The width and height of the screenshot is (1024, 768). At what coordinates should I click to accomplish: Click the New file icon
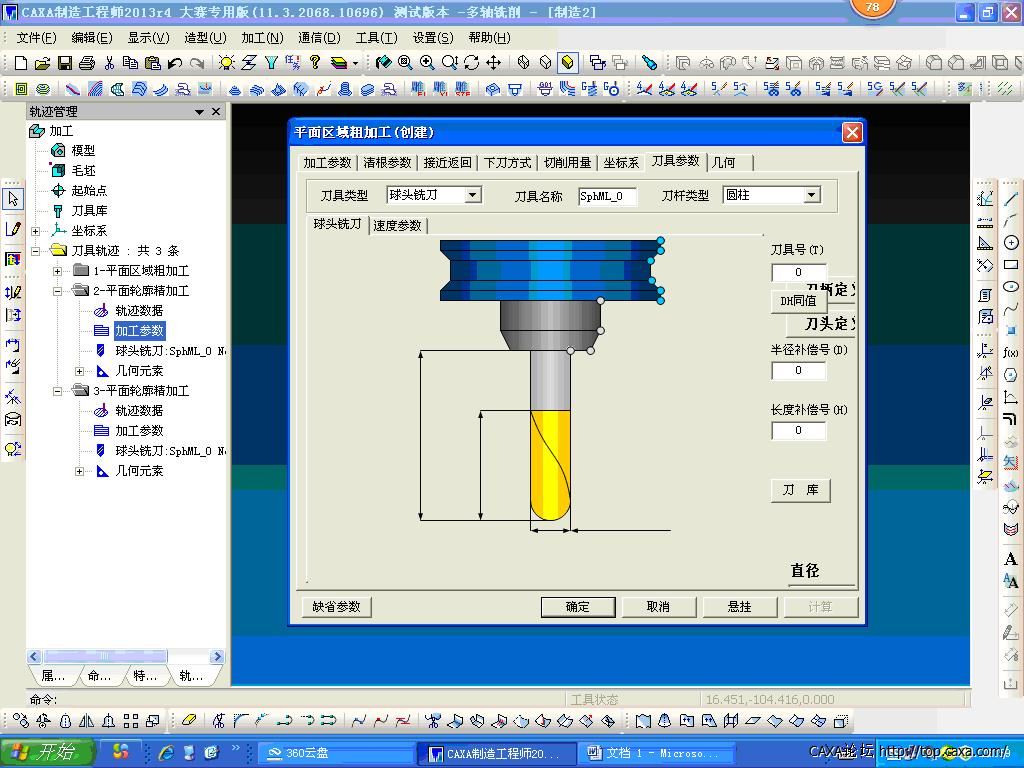20,63
